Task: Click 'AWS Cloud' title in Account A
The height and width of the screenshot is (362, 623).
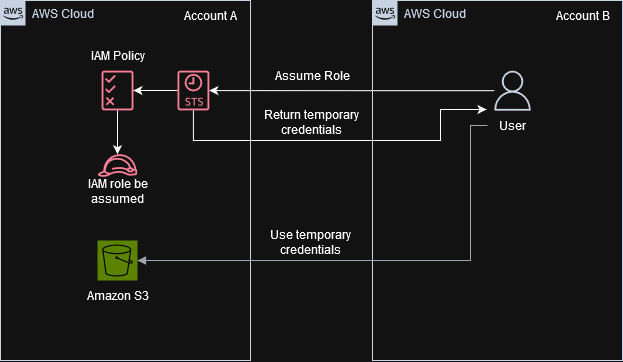Action: pyautogui.click(x=63, y=14)
